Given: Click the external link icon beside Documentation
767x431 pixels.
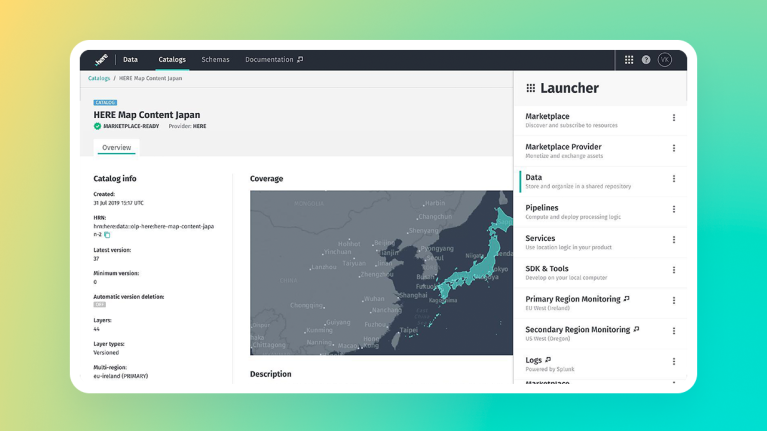Looking at the screenshot, I should tap(300, 60).
